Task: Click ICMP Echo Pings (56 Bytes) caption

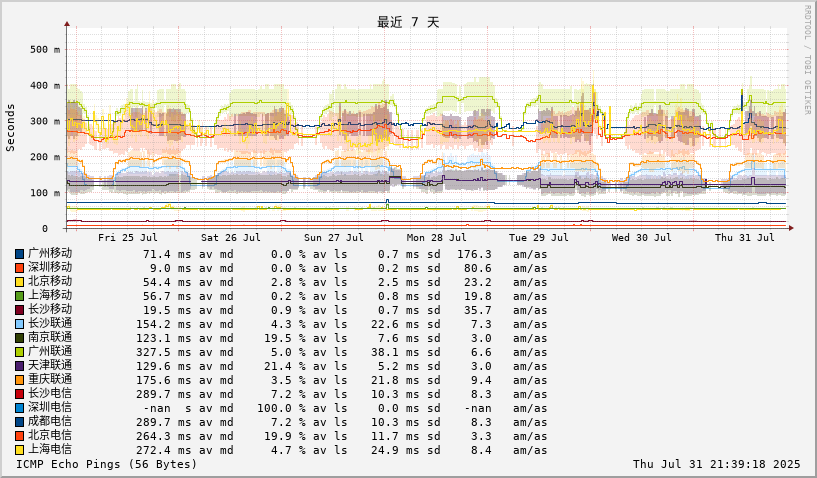Action: coord(107,464)
